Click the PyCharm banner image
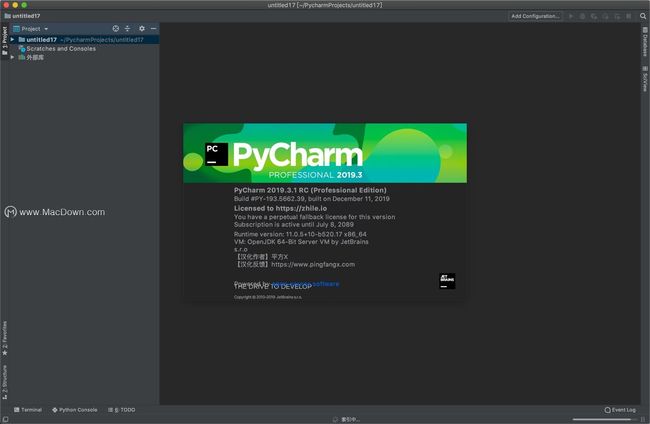650x424 pixels. click(x=325, y=153)
